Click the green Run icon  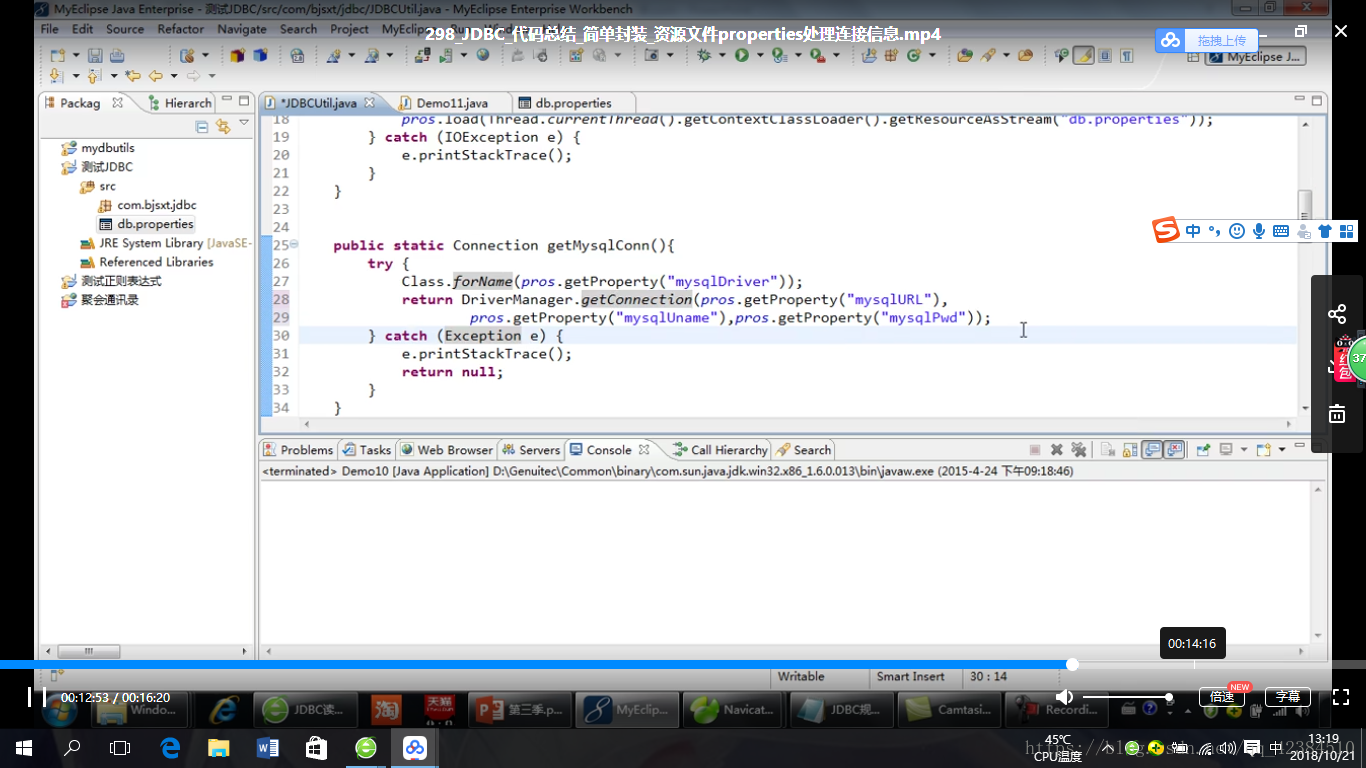[x=742, y=56]
